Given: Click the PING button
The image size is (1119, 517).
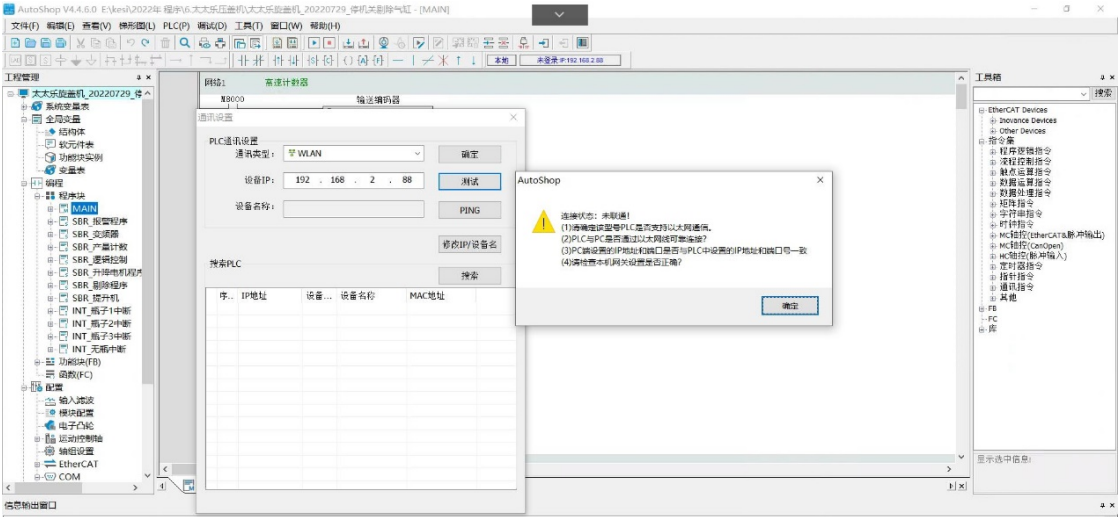Looking at the screenshot, I should point(470,210).
